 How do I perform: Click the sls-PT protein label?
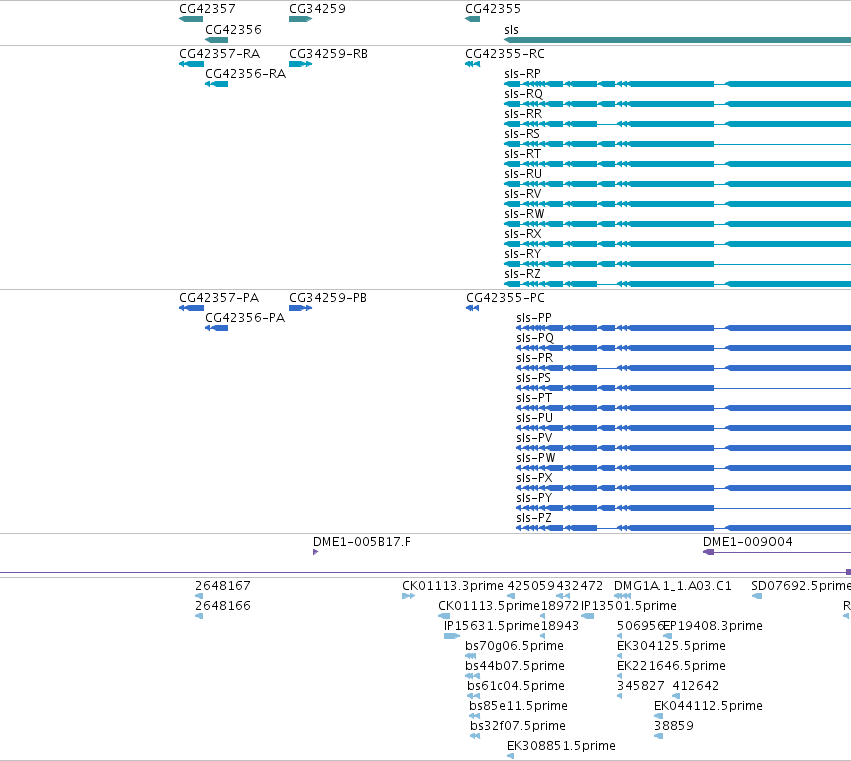tap(534, 398)
